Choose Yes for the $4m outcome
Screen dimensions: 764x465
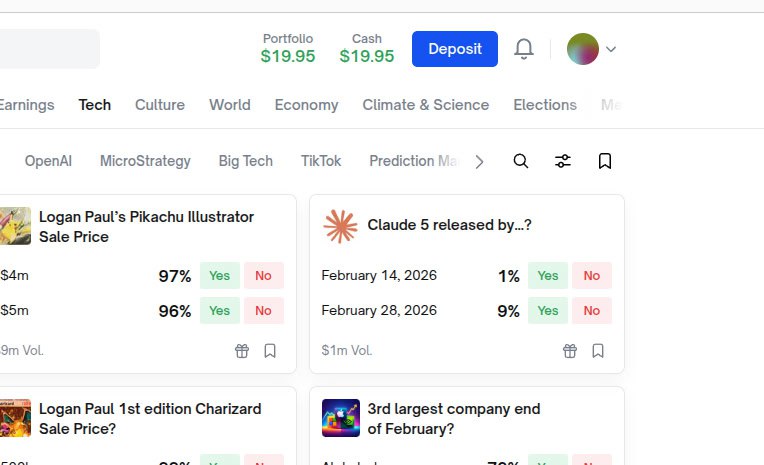(220, 276)
